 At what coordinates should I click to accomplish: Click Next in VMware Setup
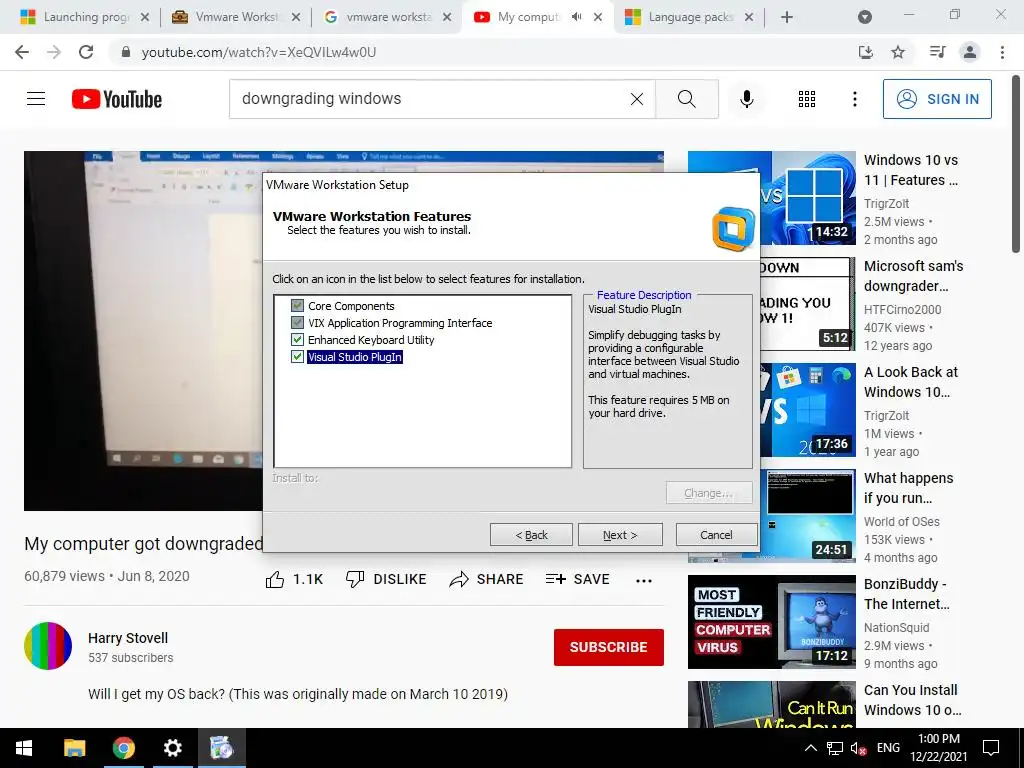click(620, 535)
